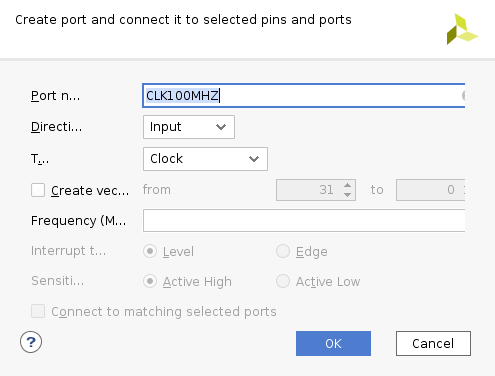Click the 'Frequency (M...' label

79,221
